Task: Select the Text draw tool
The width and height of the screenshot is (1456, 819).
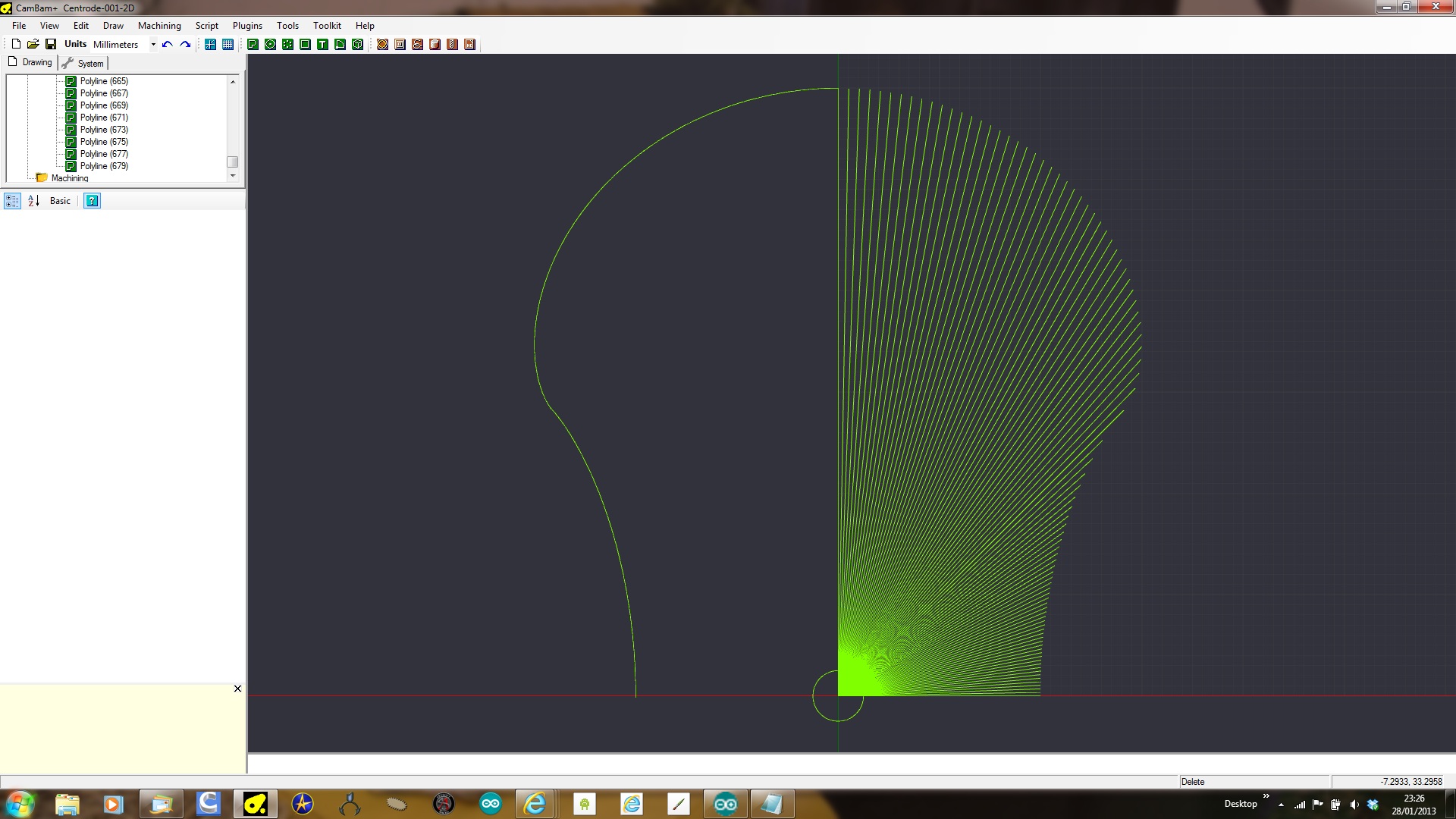Action: click(322, 45)
